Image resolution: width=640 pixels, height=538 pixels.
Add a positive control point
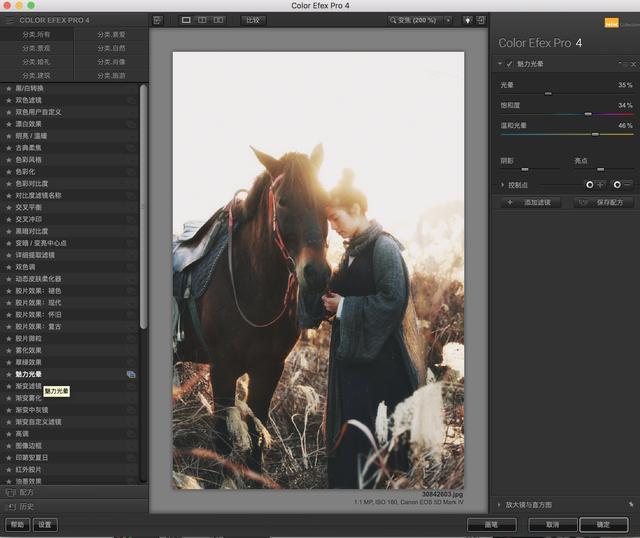click(595, 185)
